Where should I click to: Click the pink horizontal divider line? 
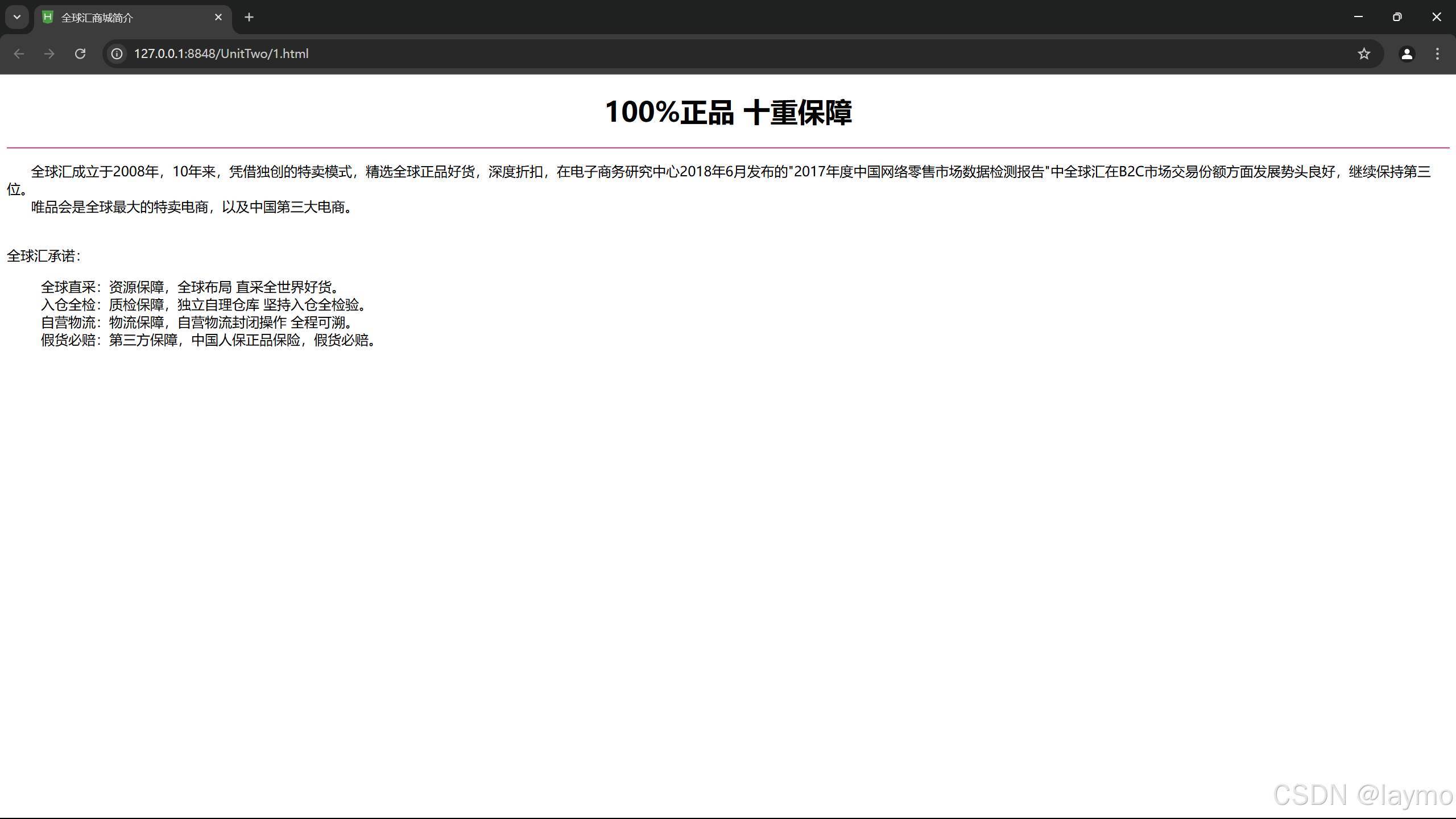click(728, 148)
